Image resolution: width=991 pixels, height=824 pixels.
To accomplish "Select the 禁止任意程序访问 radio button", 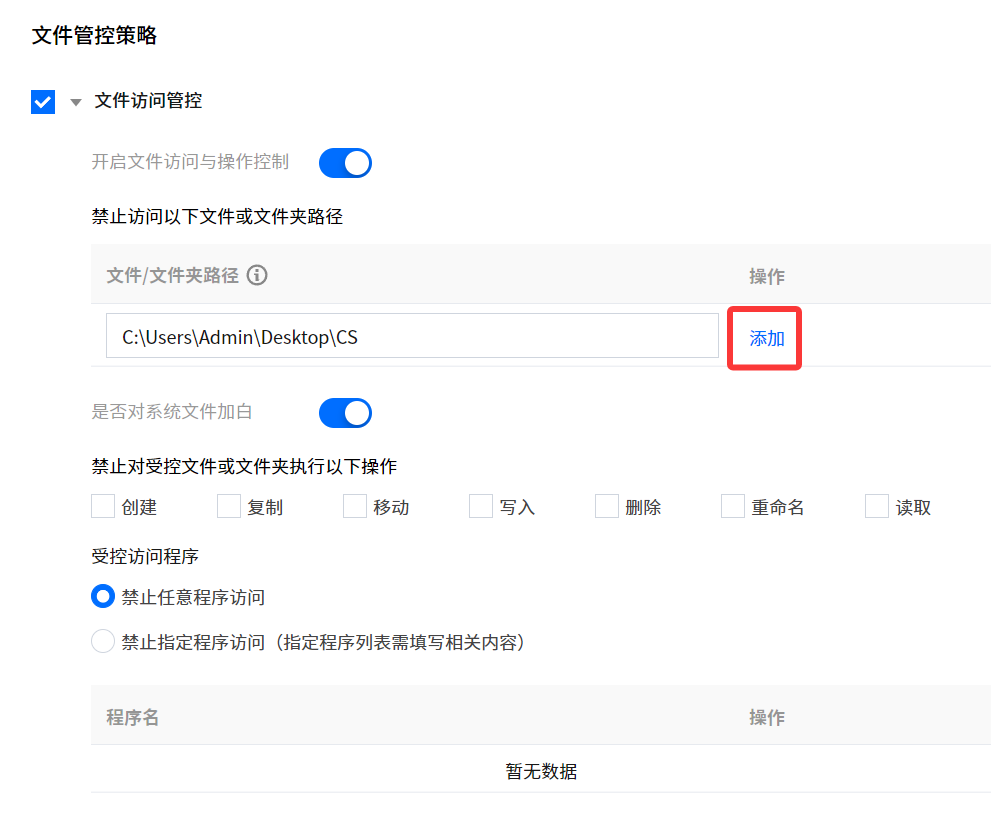I will click(103, 597).
